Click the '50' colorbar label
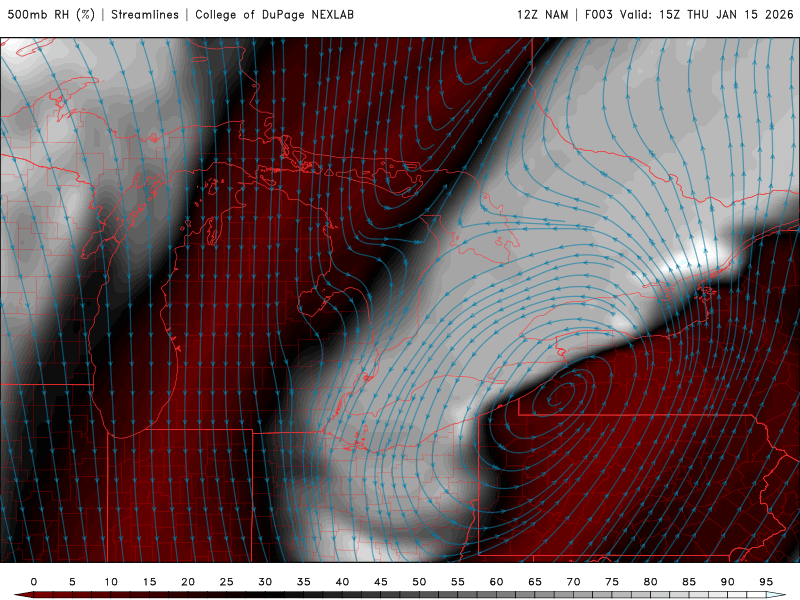 click(419, 582)
